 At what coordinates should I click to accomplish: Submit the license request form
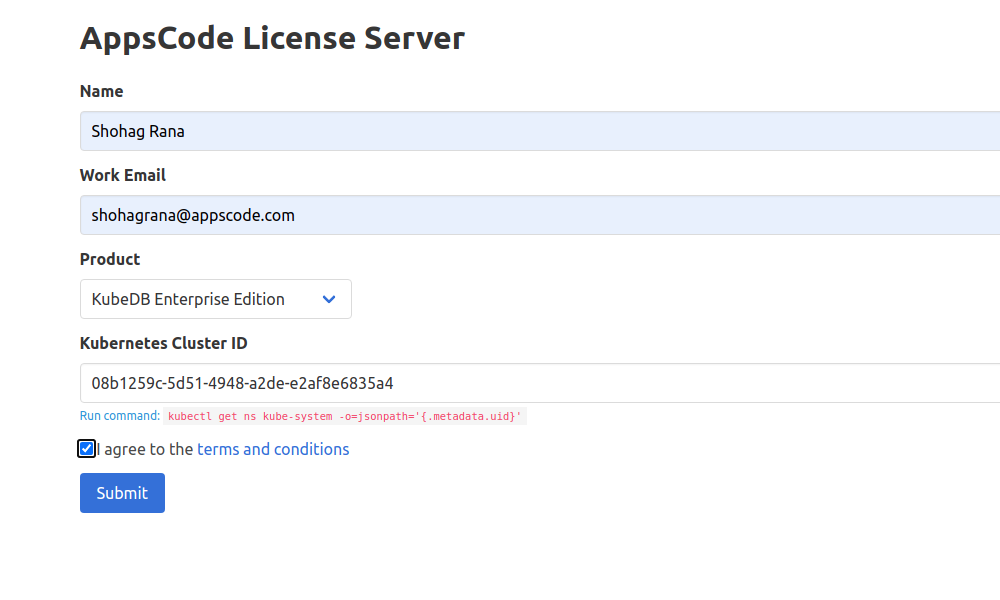click(122, 492)
